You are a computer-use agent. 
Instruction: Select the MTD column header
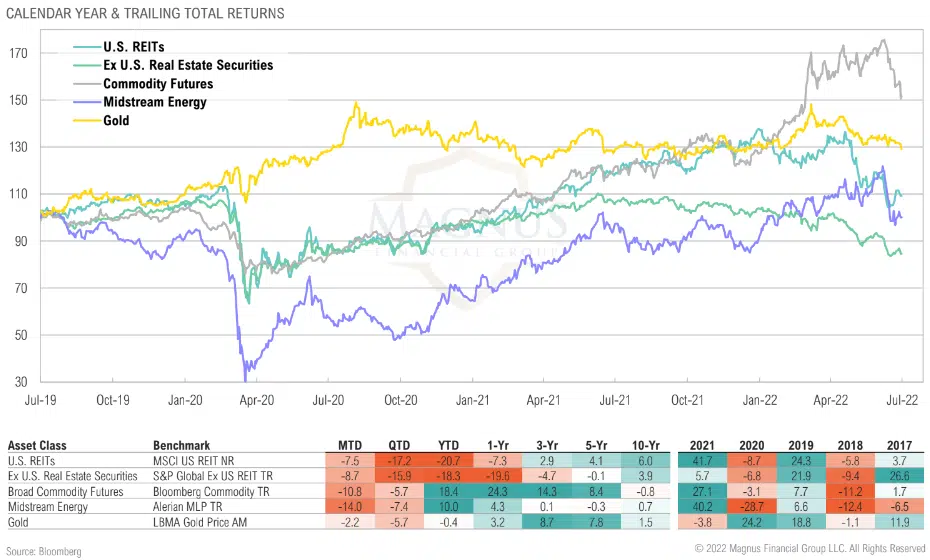350,443
